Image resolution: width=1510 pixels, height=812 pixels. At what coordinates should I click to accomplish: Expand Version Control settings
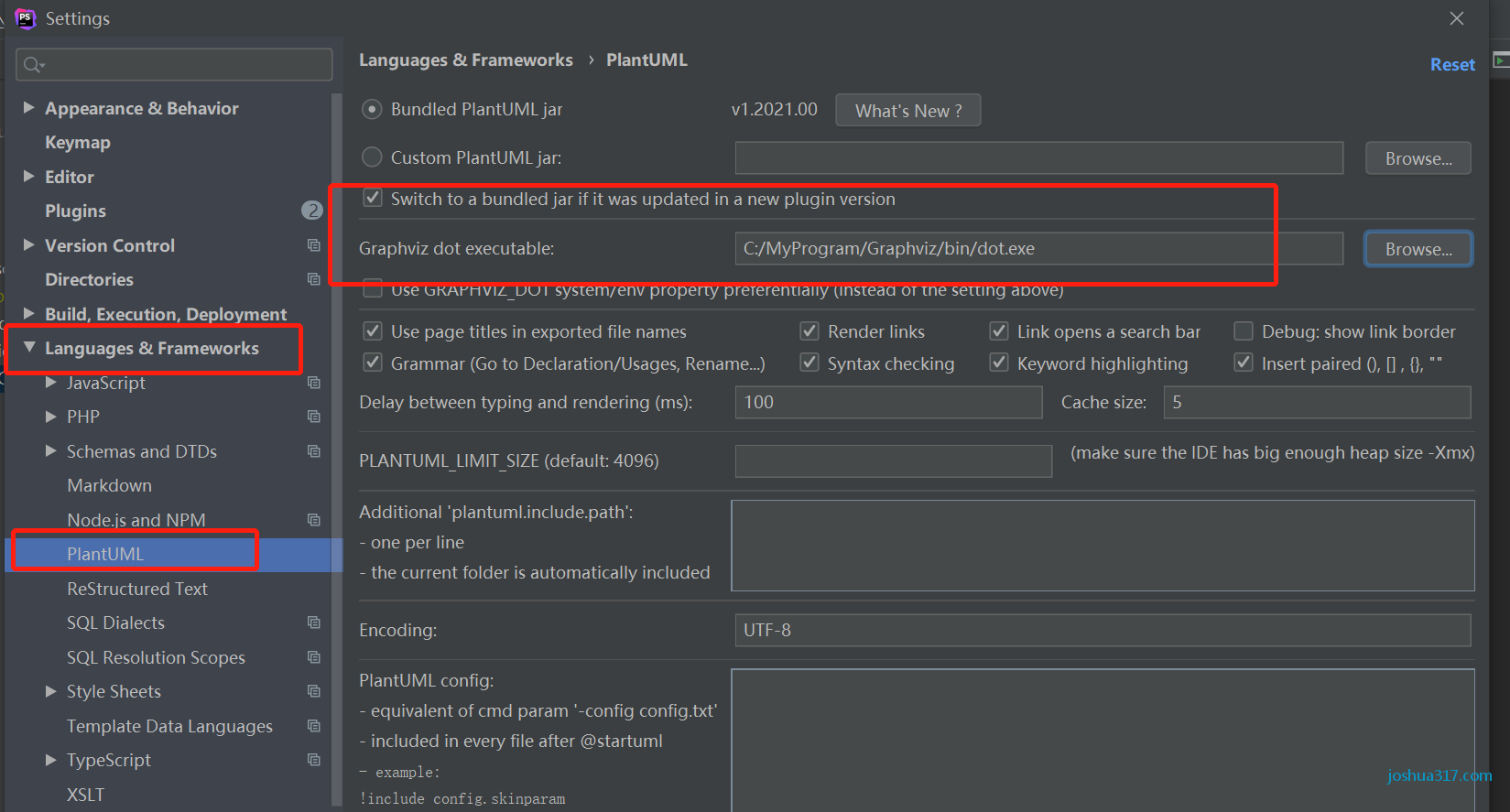pos(28,245)
